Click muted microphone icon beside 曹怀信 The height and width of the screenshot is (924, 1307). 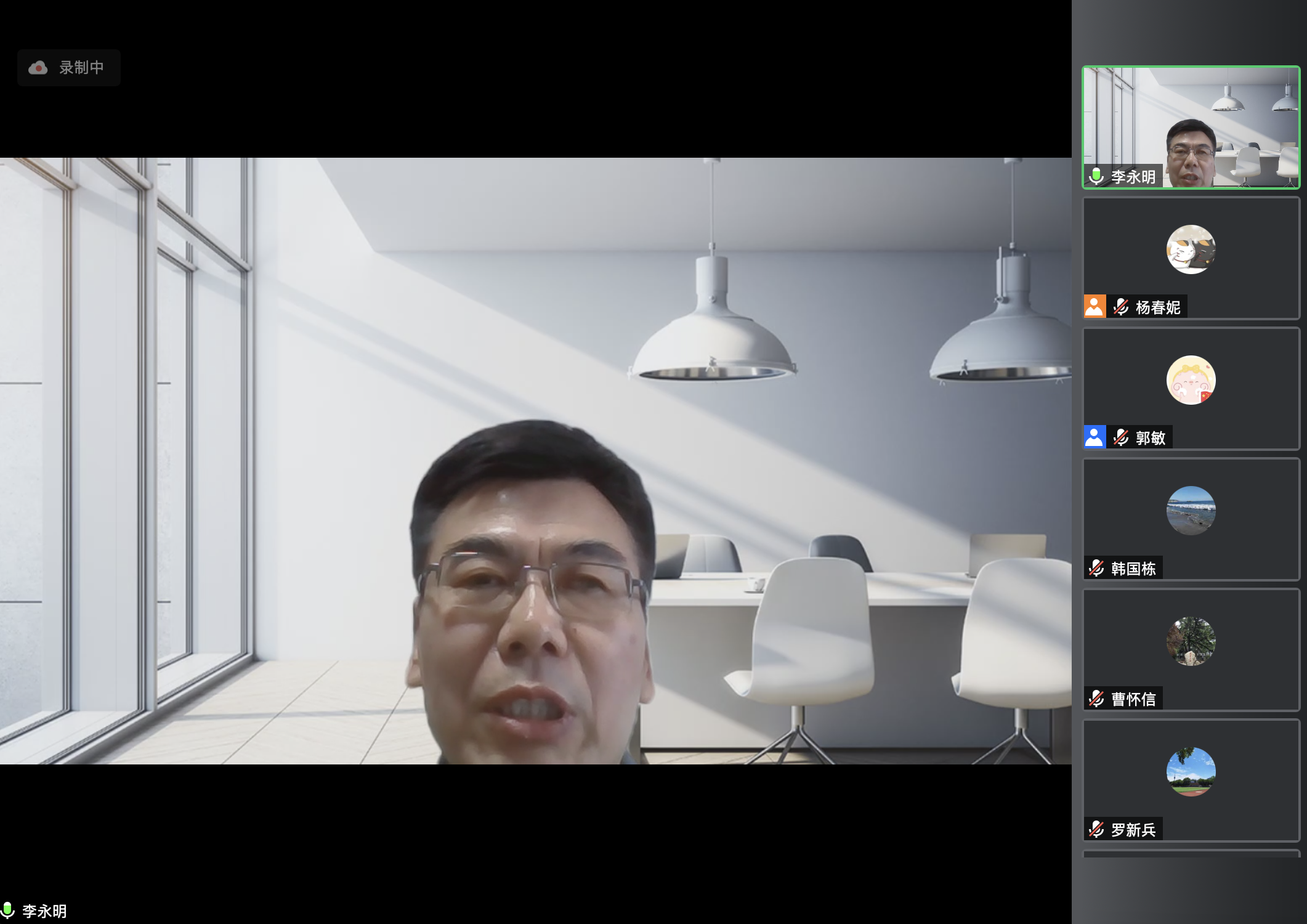[1096, 699]
